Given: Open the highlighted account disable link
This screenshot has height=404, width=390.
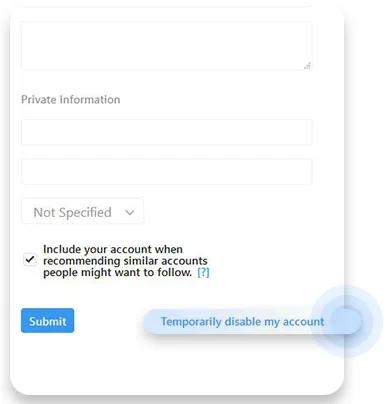Looking at the screenshot, I should pos(242,322).
